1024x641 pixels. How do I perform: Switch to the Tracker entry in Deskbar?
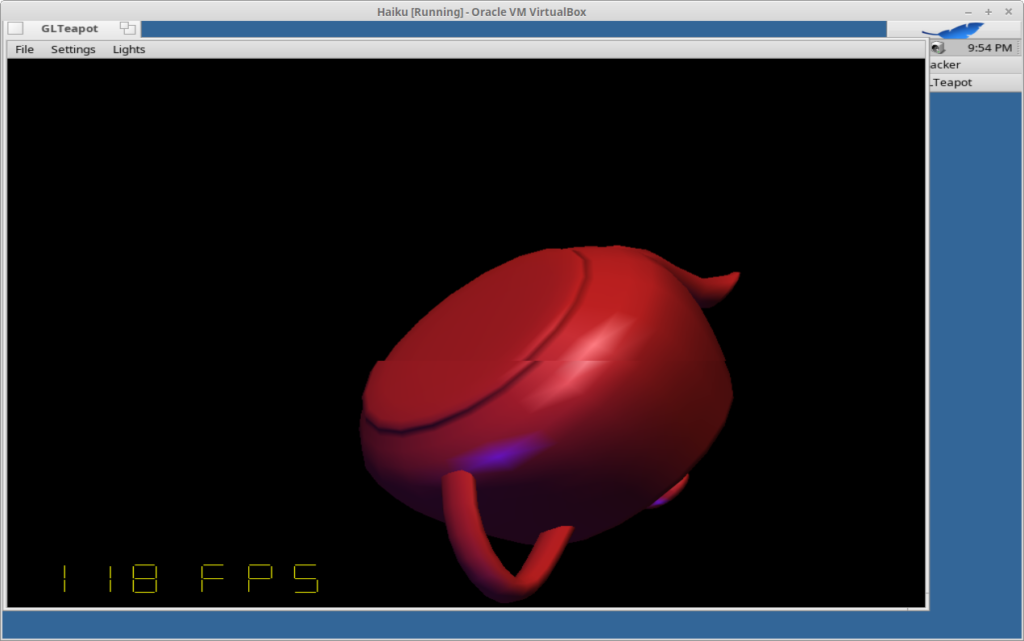tap(976, 65)
